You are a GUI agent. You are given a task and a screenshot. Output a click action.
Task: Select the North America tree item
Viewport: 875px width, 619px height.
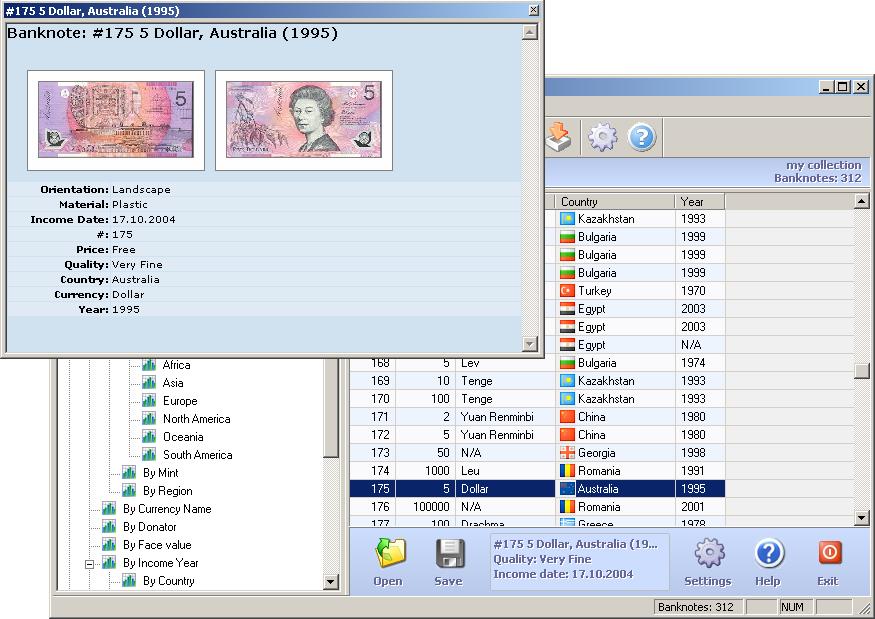click(196, 419)
